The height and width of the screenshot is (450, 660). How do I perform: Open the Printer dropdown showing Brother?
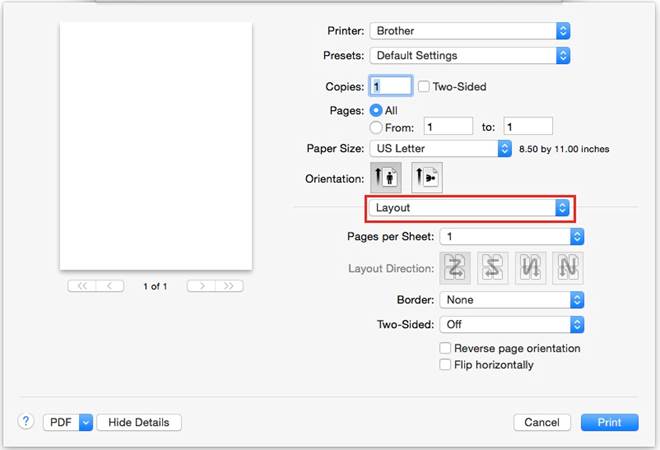(x=469, y=31)
